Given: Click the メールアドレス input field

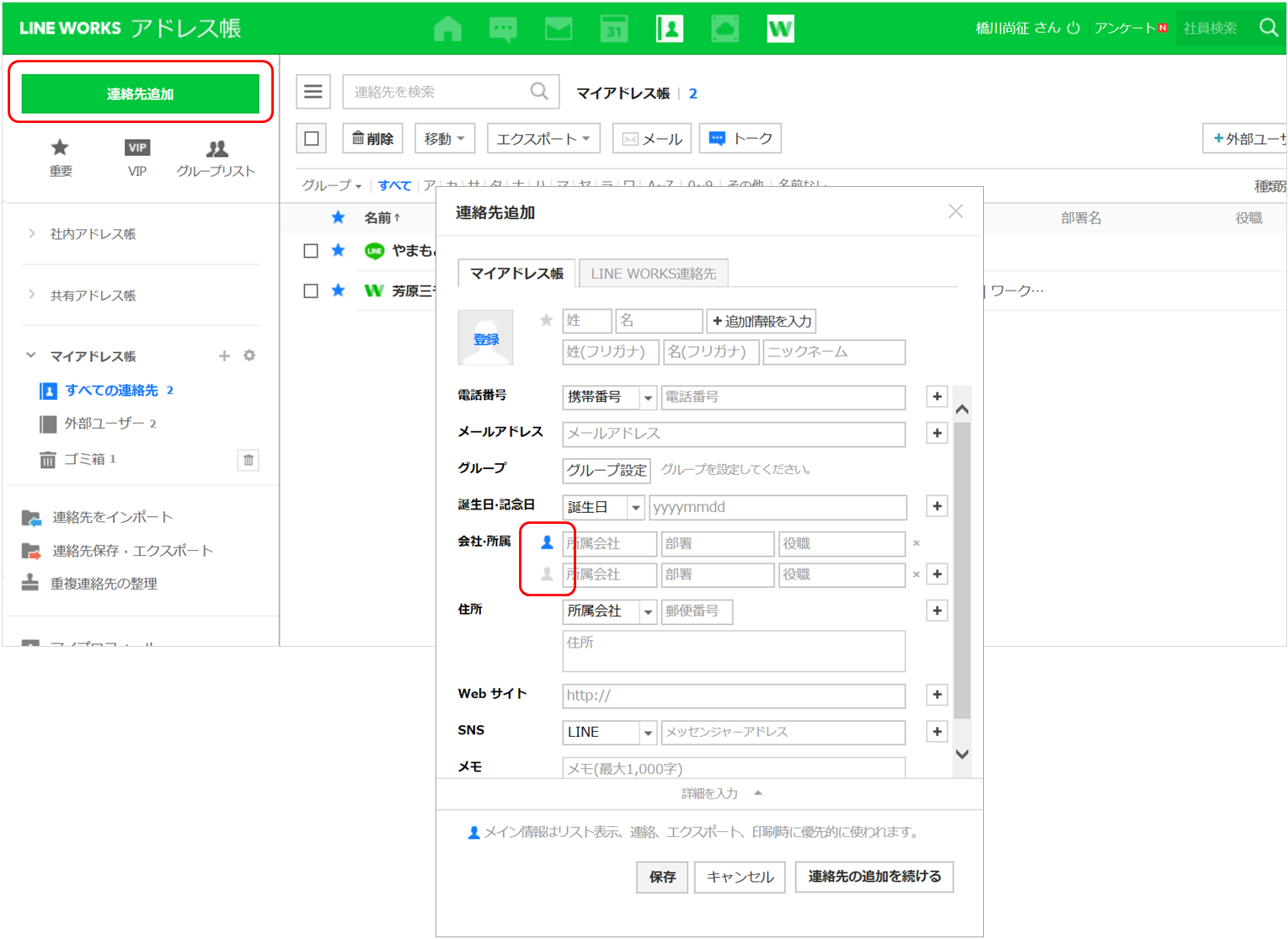Looking at the screenshot, I should [x=733, y=434].
